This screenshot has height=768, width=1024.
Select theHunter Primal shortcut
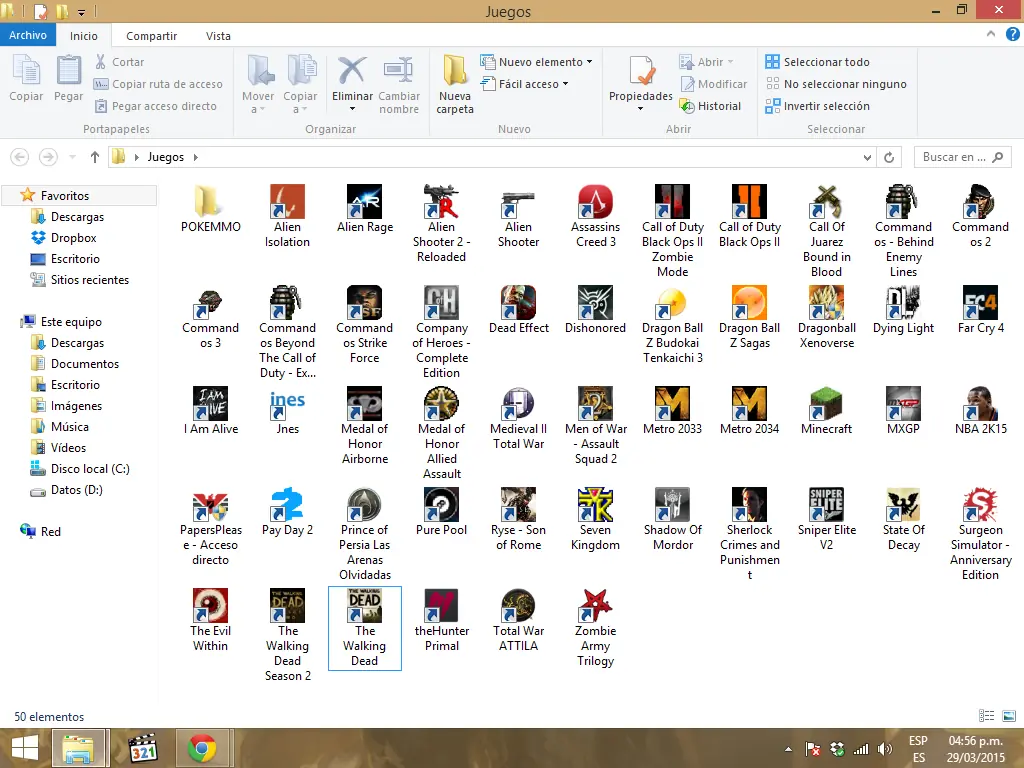click(x=441, y=620)
